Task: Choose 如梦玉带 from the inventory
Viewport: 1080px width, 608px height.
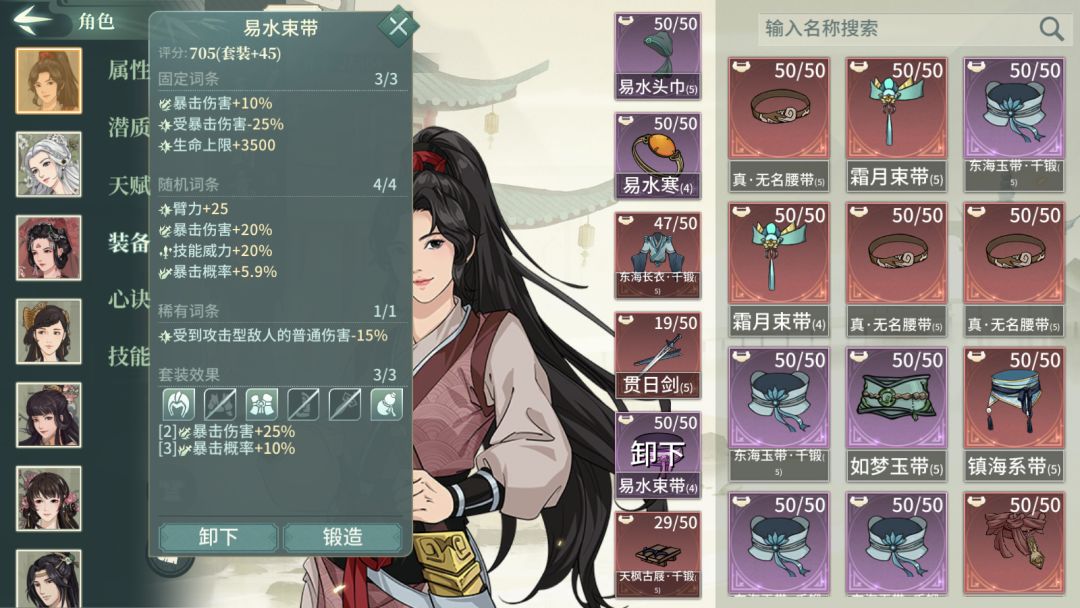Action: 896,414
